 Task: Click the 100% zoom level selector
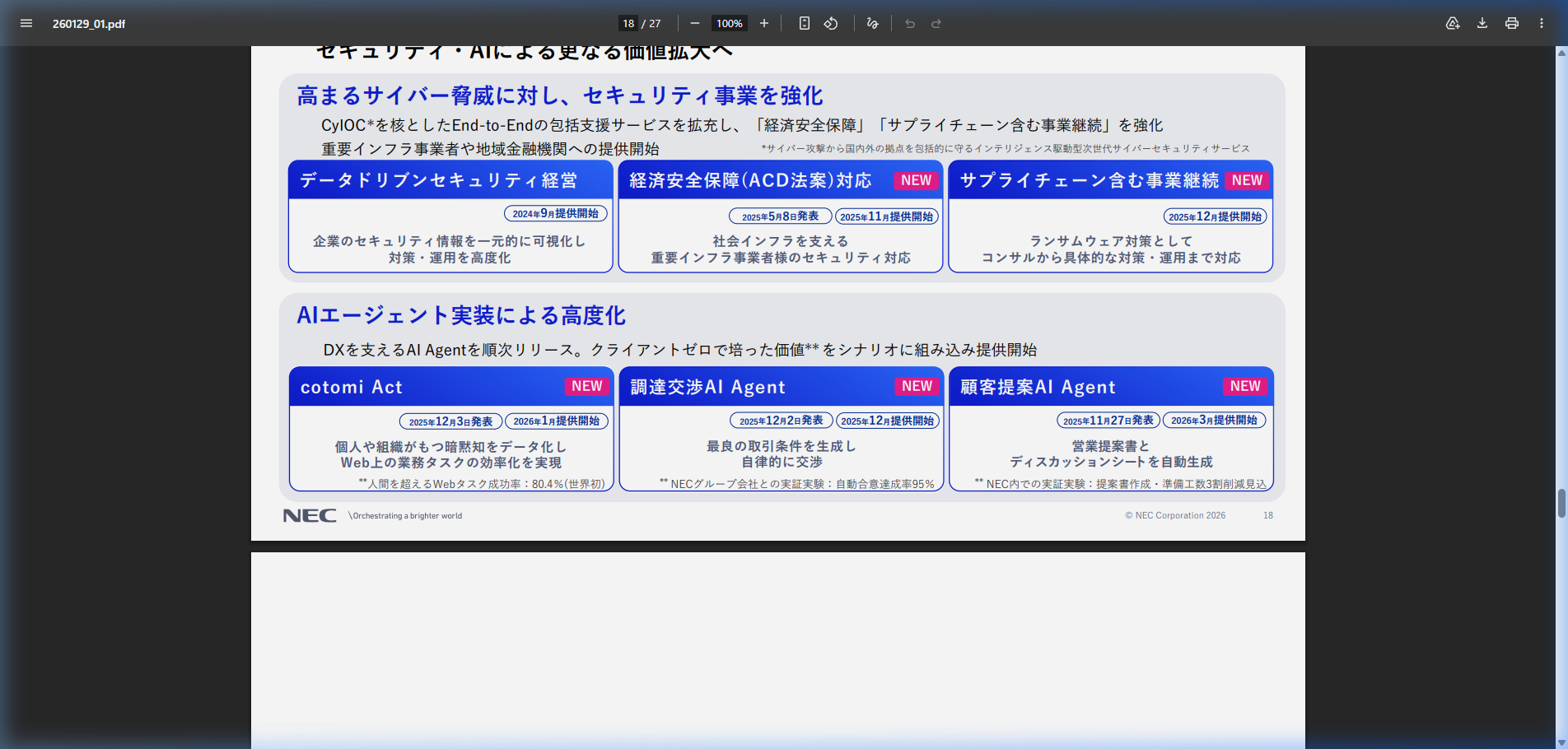[728, 23]
